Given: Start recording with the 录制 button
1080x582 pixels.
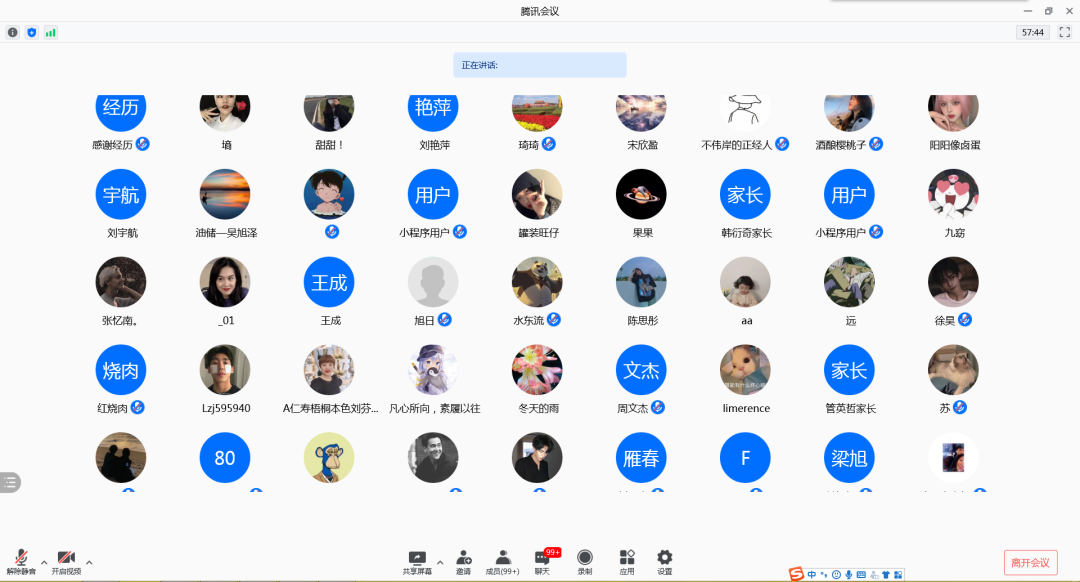Looking at the screenshot, I should click(585, 561).
